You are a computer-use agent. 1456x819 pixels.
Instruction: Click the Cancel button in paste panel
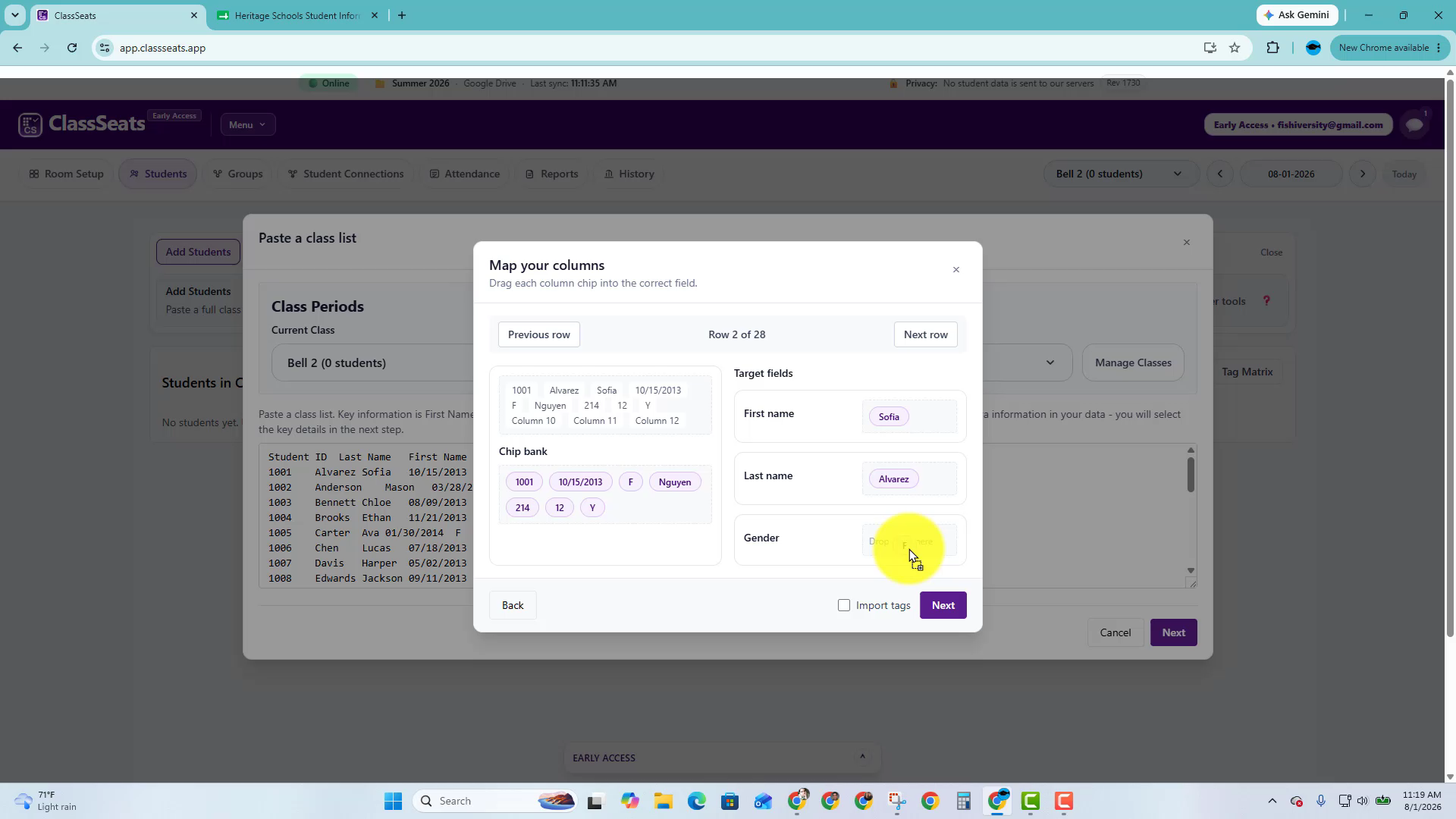click(1116, 632)
